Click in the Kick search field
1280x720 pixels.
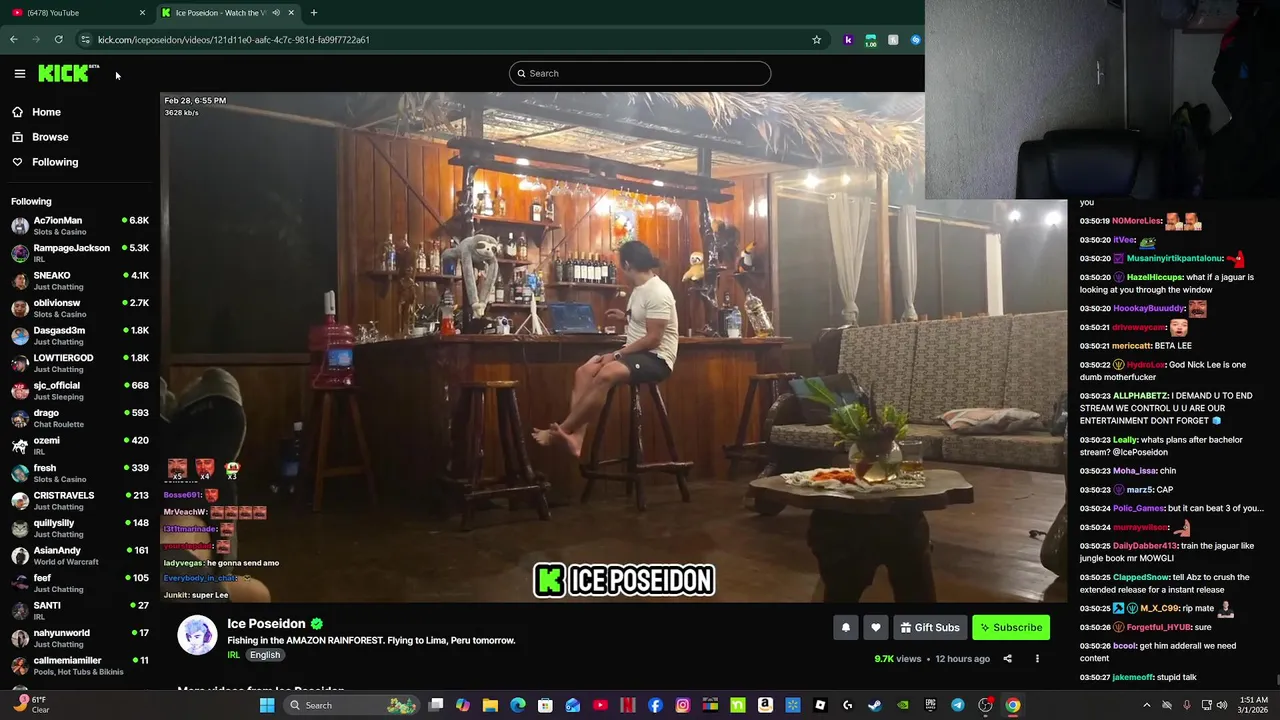point(640,73)
